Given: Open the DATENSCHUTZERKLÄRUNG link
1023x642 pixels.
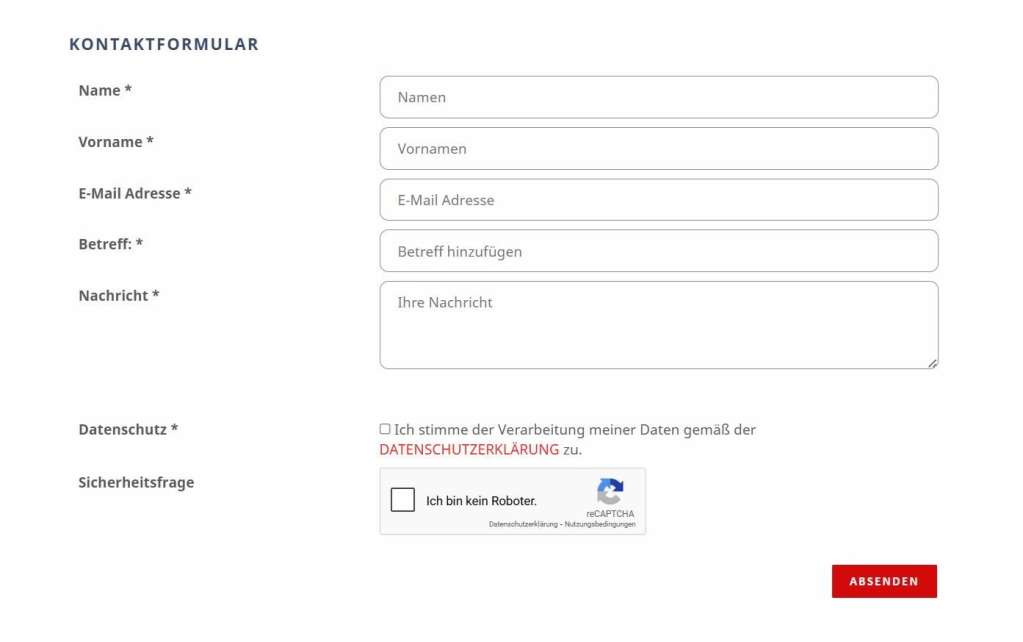Looking at the screenshot, I should [x=468, y=449].
